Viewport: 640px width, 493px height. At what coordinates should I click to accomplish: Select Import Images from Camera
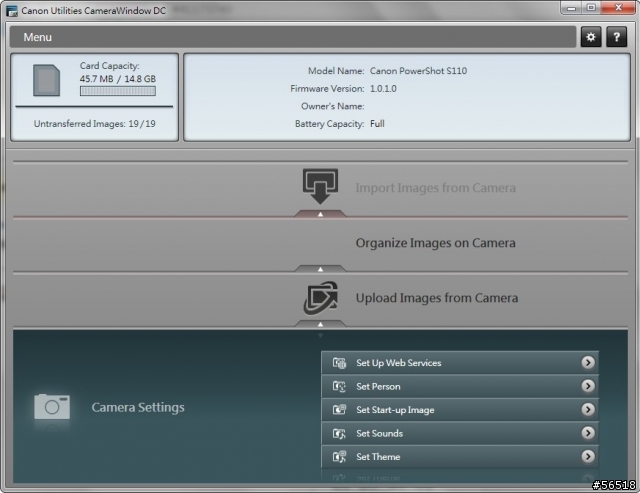(x=436, y=188)
